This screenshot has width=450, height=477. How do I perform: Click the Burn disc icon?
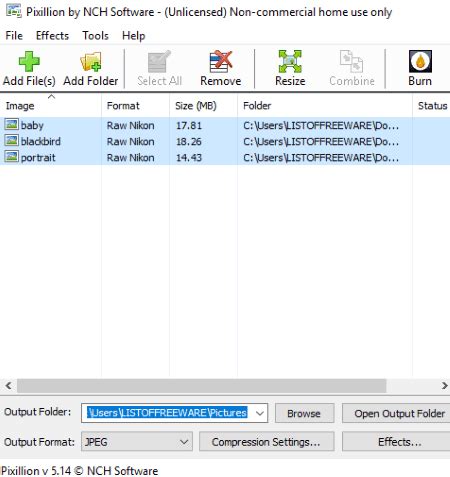(x=420, y=61)
